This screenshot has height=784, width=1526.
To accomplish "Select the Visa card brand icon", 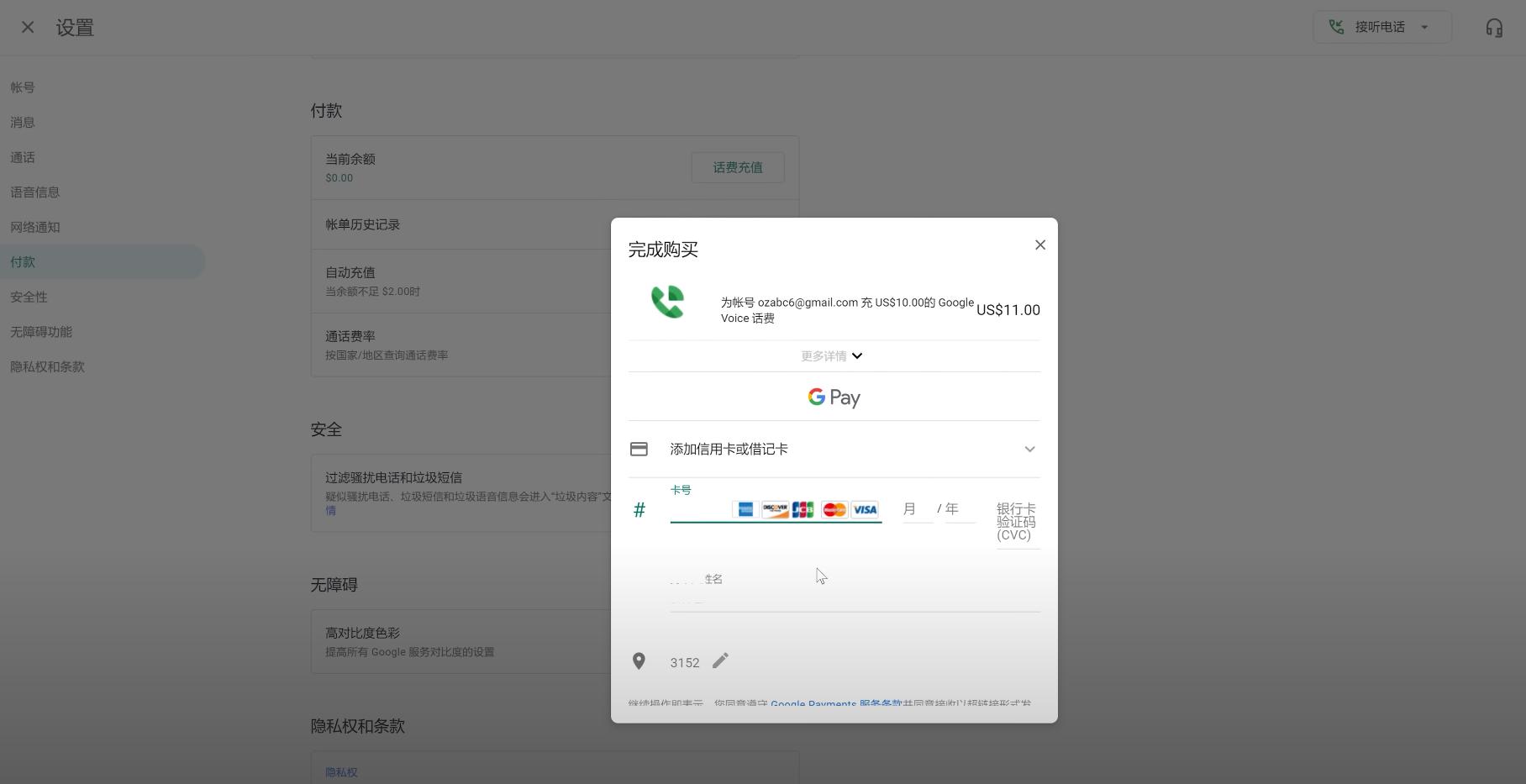I will coord(865,509).
